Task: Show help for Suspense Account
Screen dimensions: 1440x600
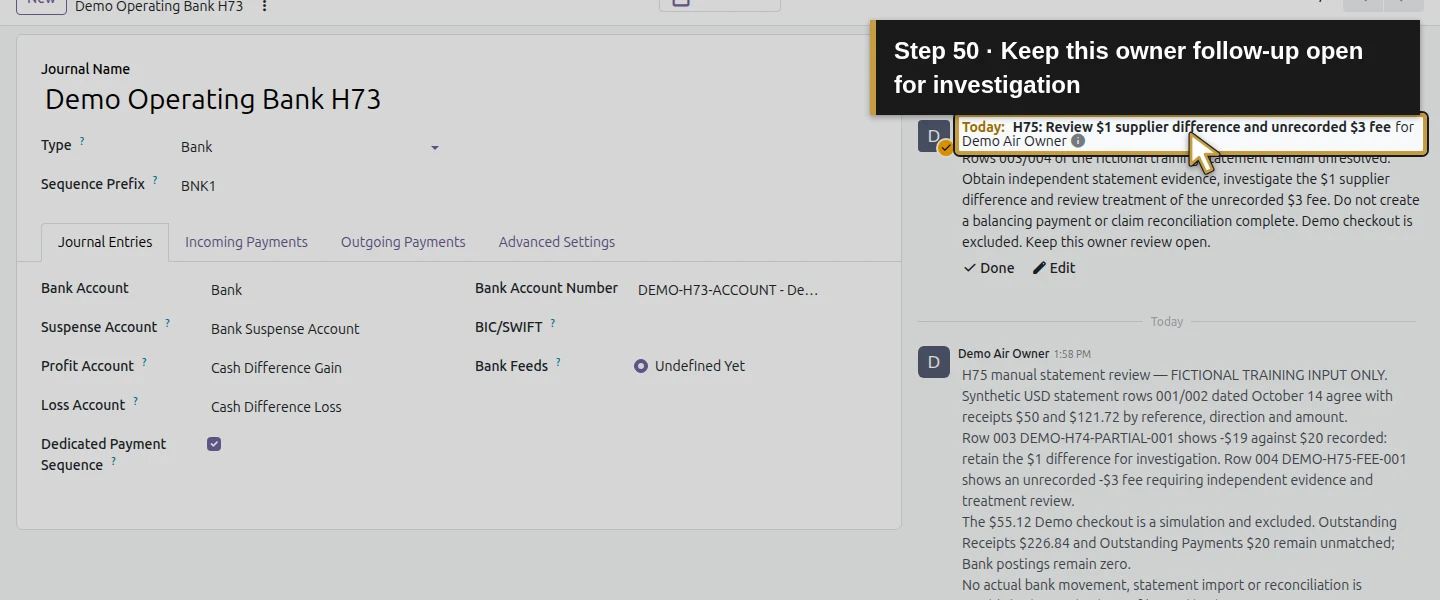Action: coord(167,324)
